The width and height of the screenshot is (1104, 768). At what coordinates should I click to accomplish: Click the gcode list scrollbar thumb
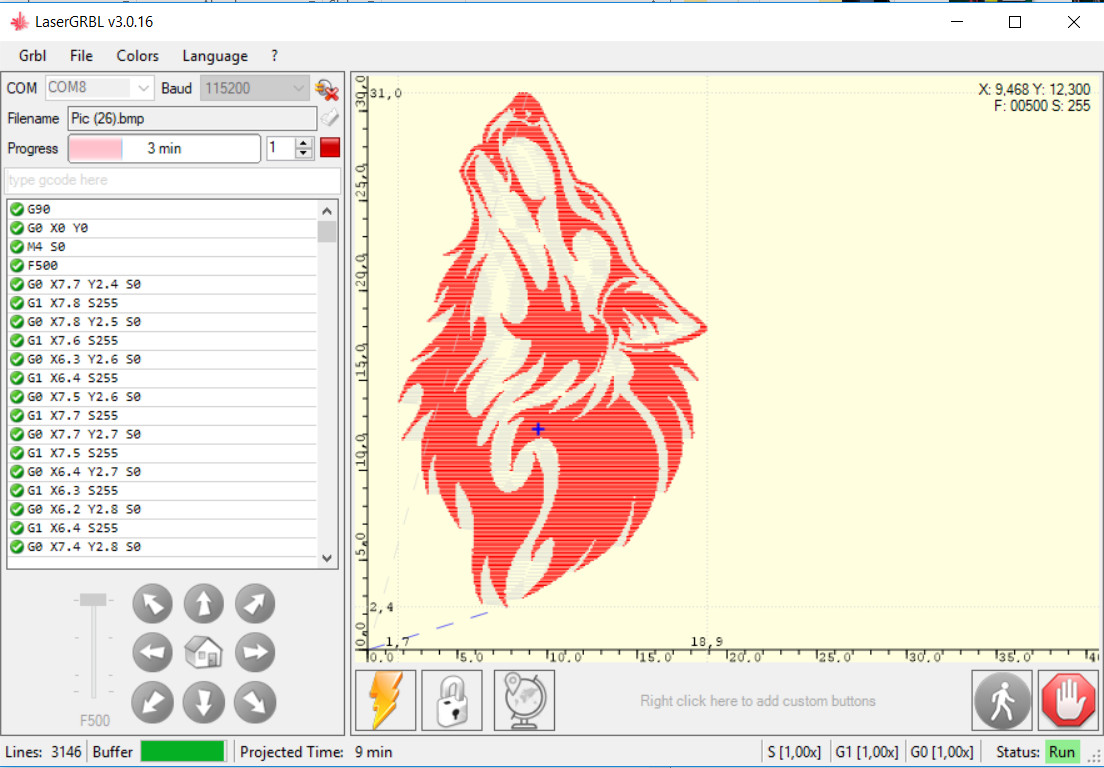click(x=327, y=232)
